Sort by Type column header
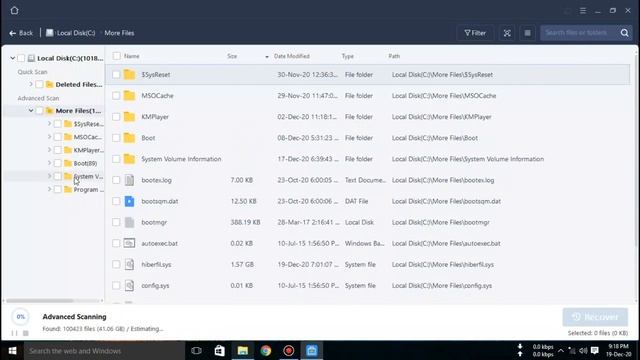Image resolution: width=640 pixels, height=360 pixels. click(x=348, y=56)
